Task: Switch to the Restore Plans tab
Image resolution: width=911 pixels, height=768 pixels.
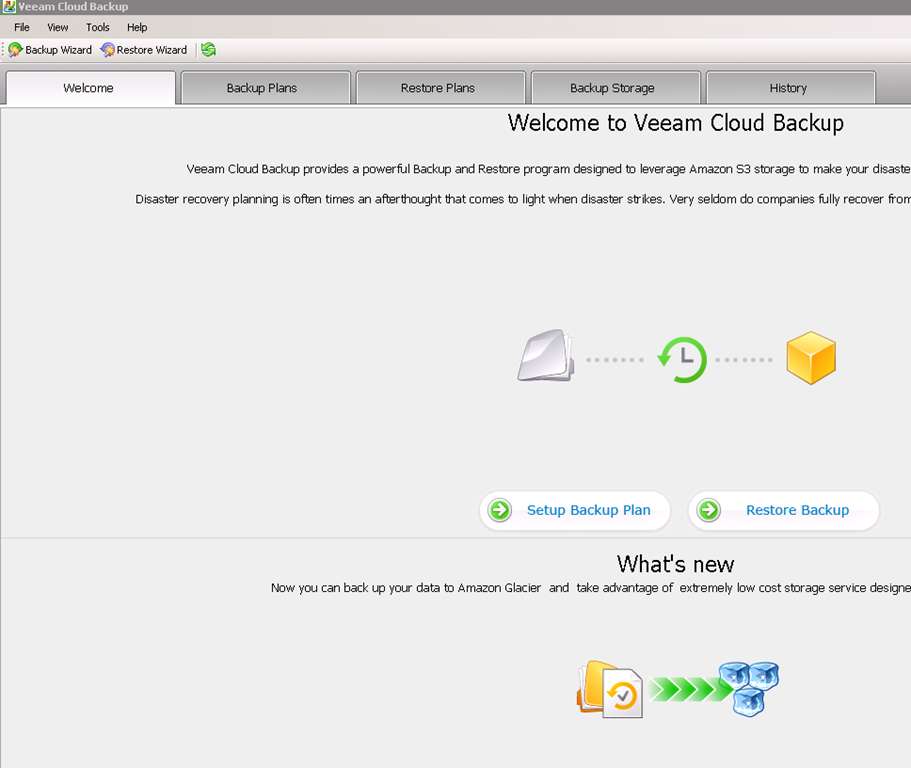Action: pyautogui.click(x=438, y=88)
